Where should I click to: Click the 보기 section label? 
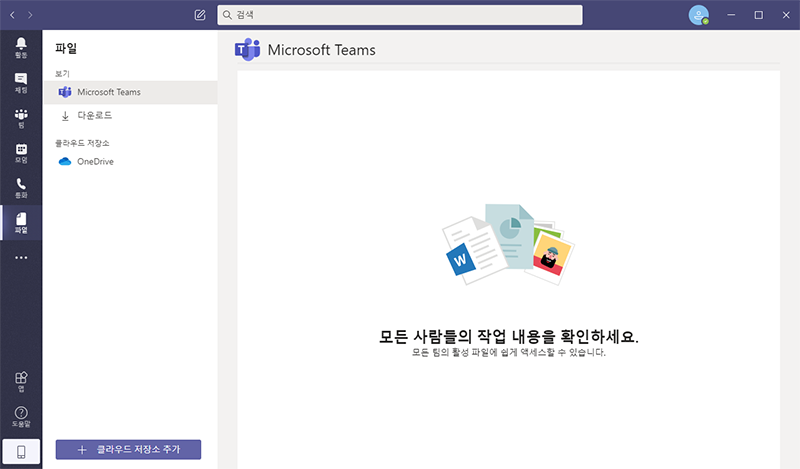tap(62, 74)
